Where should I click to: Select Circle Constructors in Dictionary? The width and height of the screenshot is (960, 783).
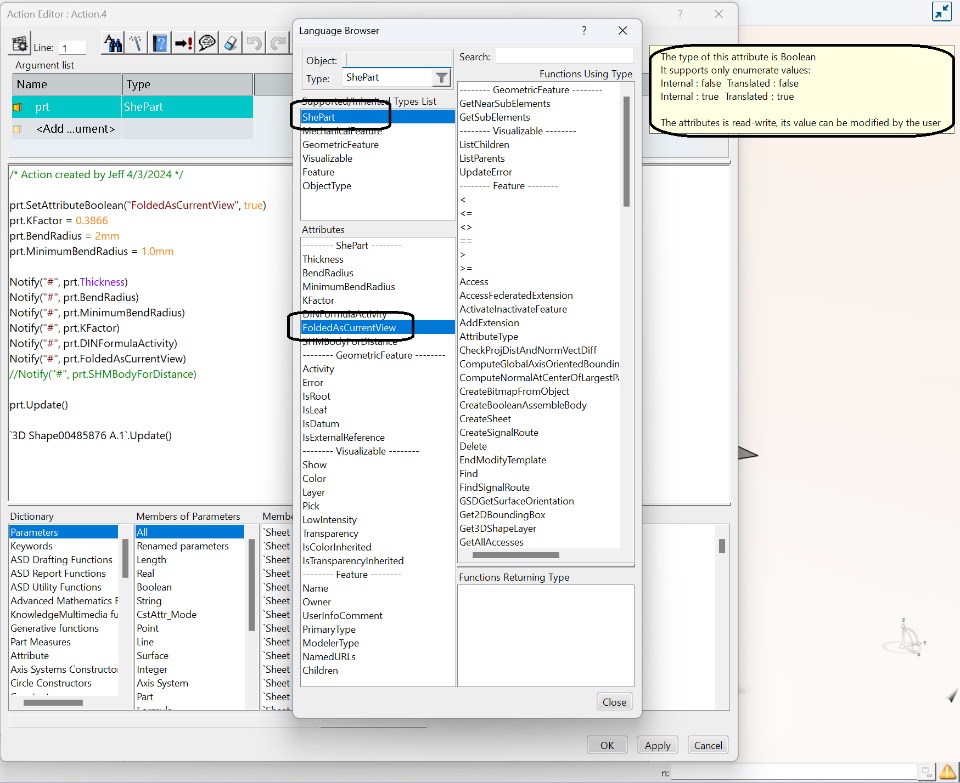pyautogui.click(x=51, y=683)
